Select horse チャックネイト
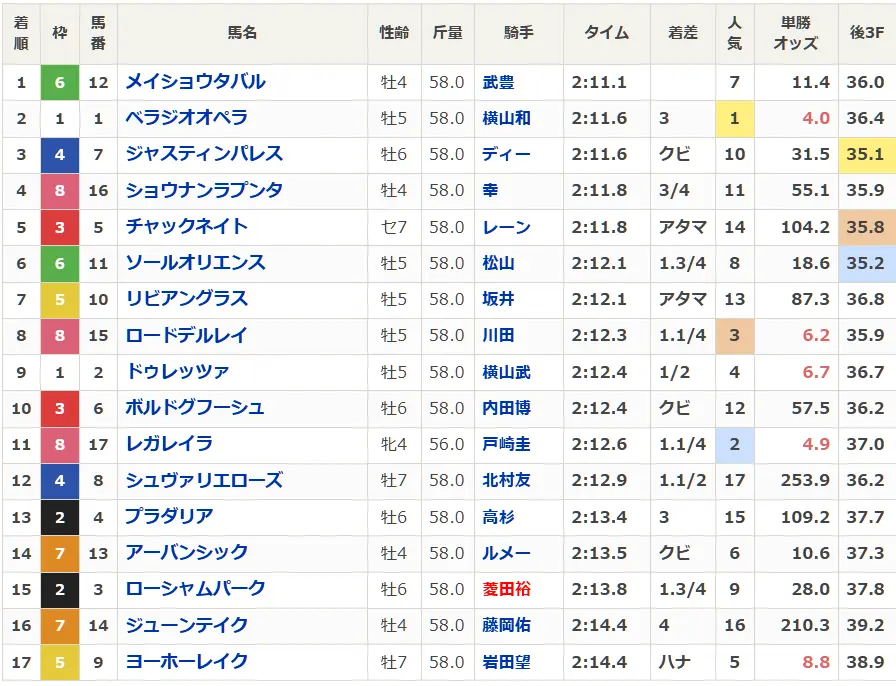 [186, 227]
